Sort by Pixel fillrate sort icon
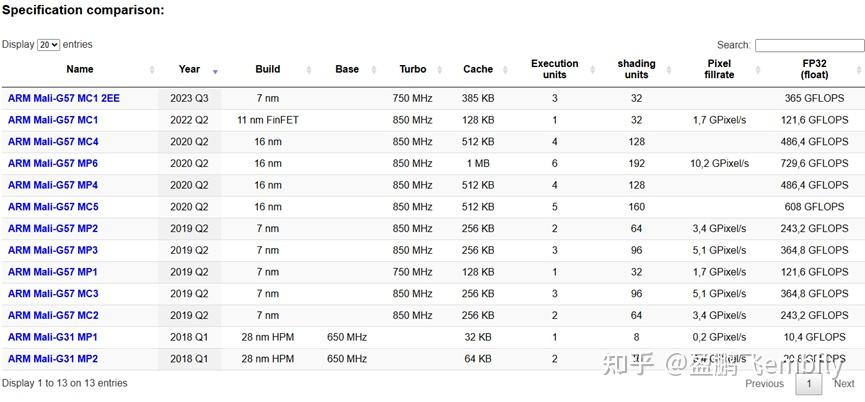Viewport: 865px width, 402px height. pyautogui.click(x=763, y=70)
